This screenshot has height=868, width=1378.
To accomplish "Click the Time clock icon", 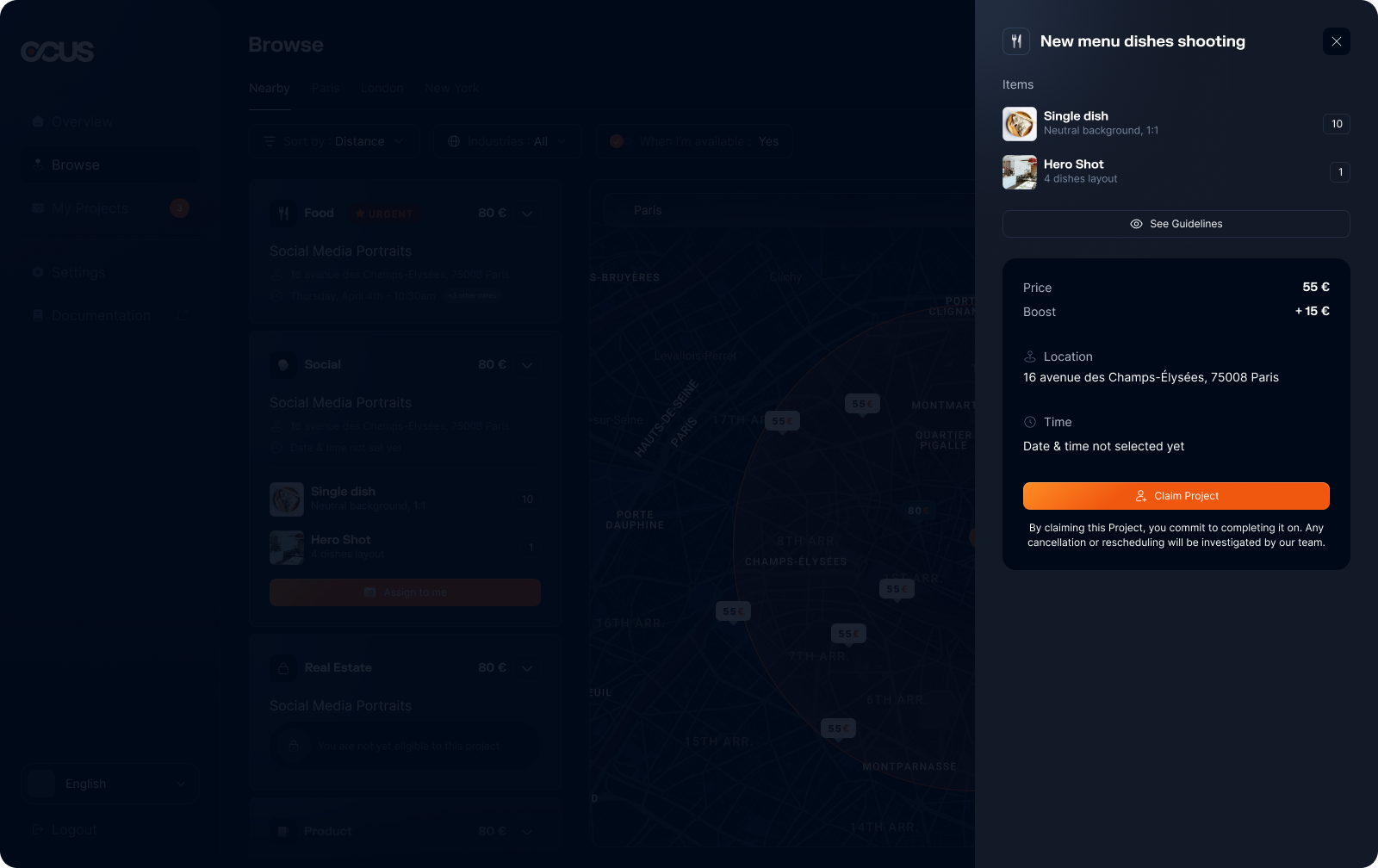I will pyautogui.click(x=1029, y=422).
